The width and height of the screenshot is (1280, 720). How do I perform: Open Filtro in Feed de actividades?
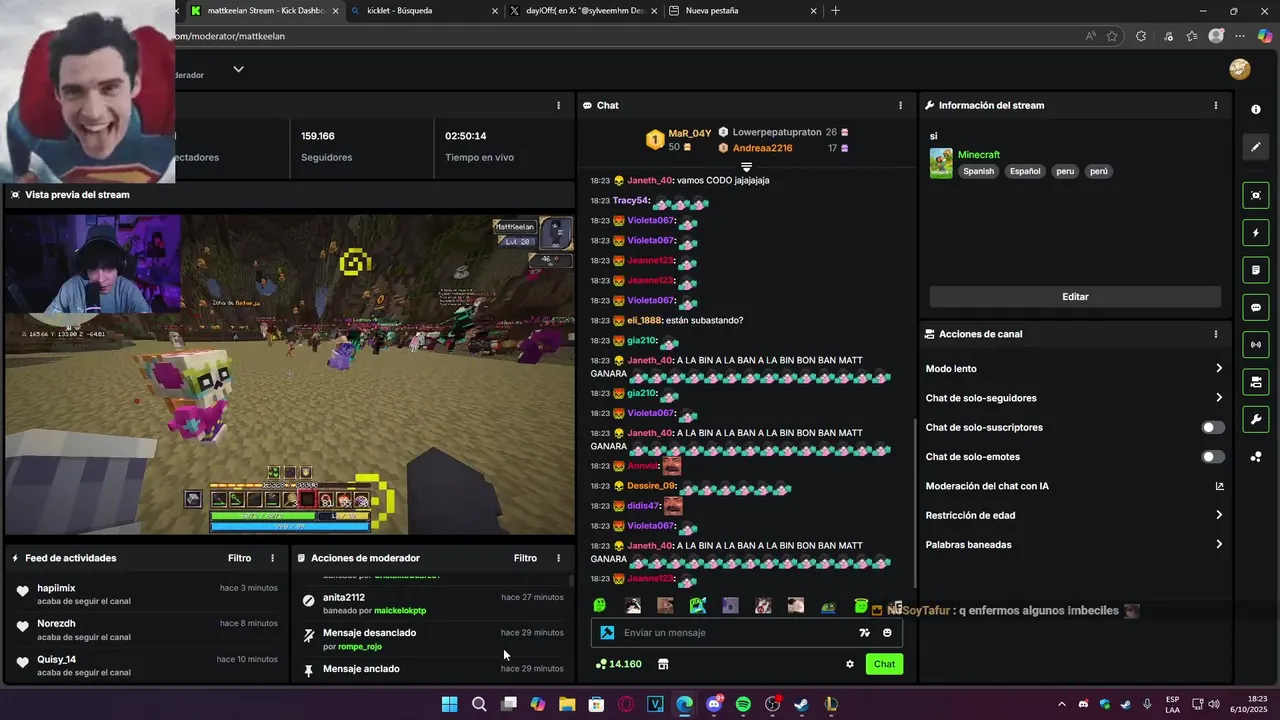point(239,558)
